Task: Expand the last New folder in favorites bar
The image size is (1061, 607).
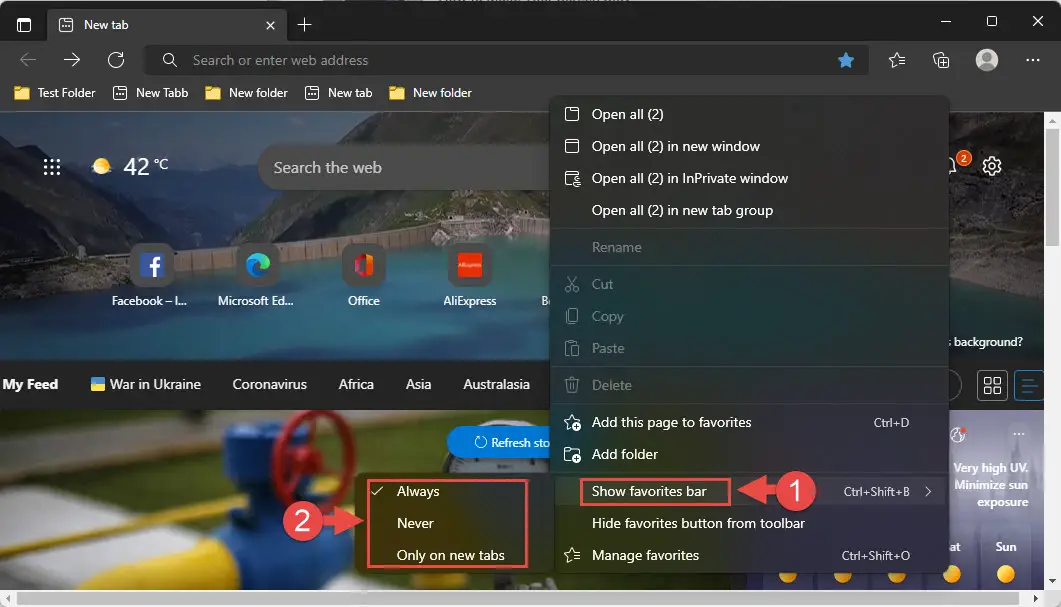Action: tap(430, 93)
